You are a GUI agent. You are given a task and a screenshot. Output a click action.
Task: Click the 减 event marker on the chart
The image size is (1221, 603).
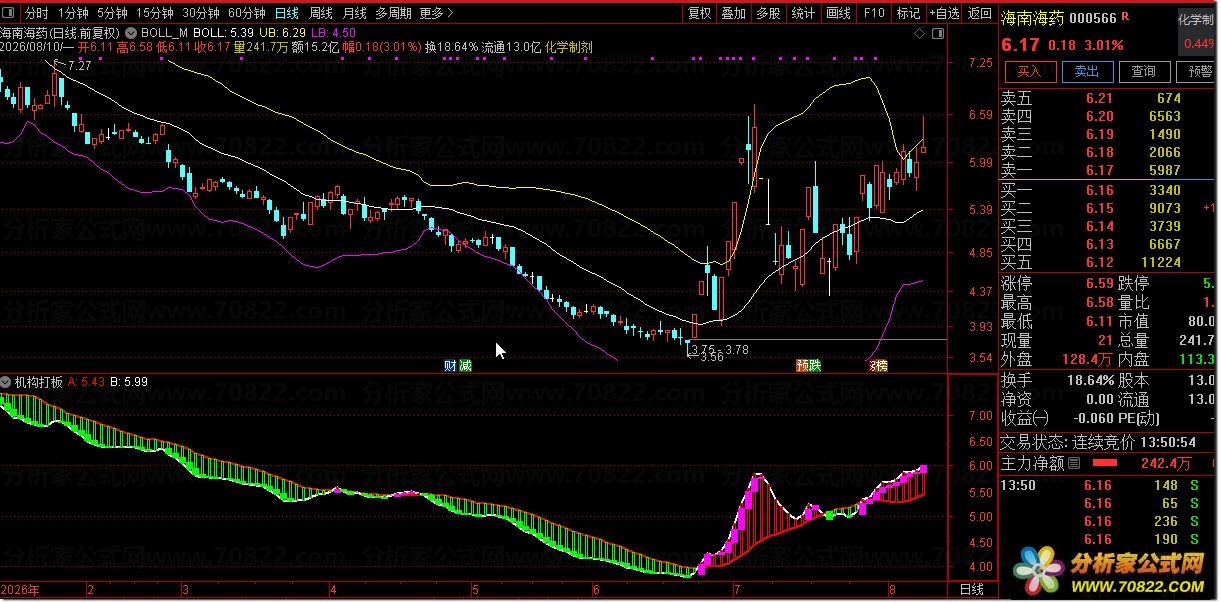click(464, 366)
